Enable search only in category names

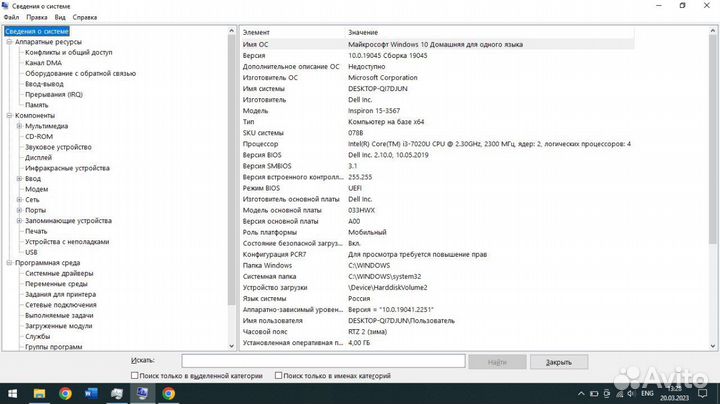pos(278,376)
